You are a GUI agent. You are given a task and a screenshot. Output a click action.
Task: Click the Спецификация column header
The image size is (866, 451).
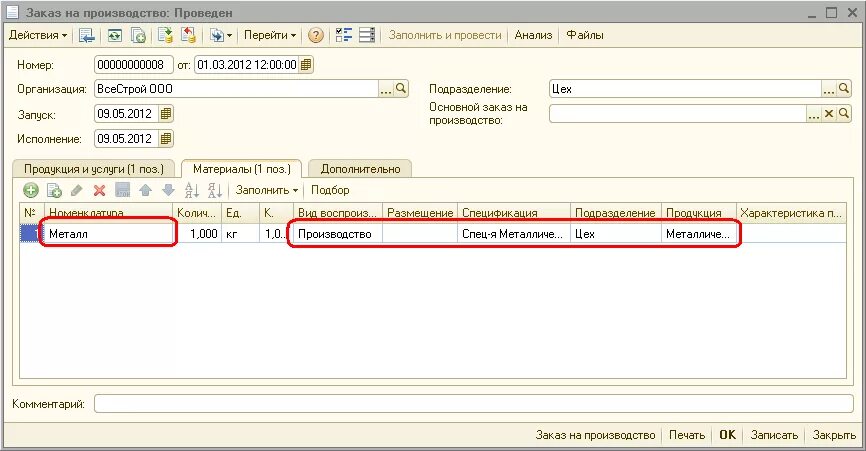(514, 213)
